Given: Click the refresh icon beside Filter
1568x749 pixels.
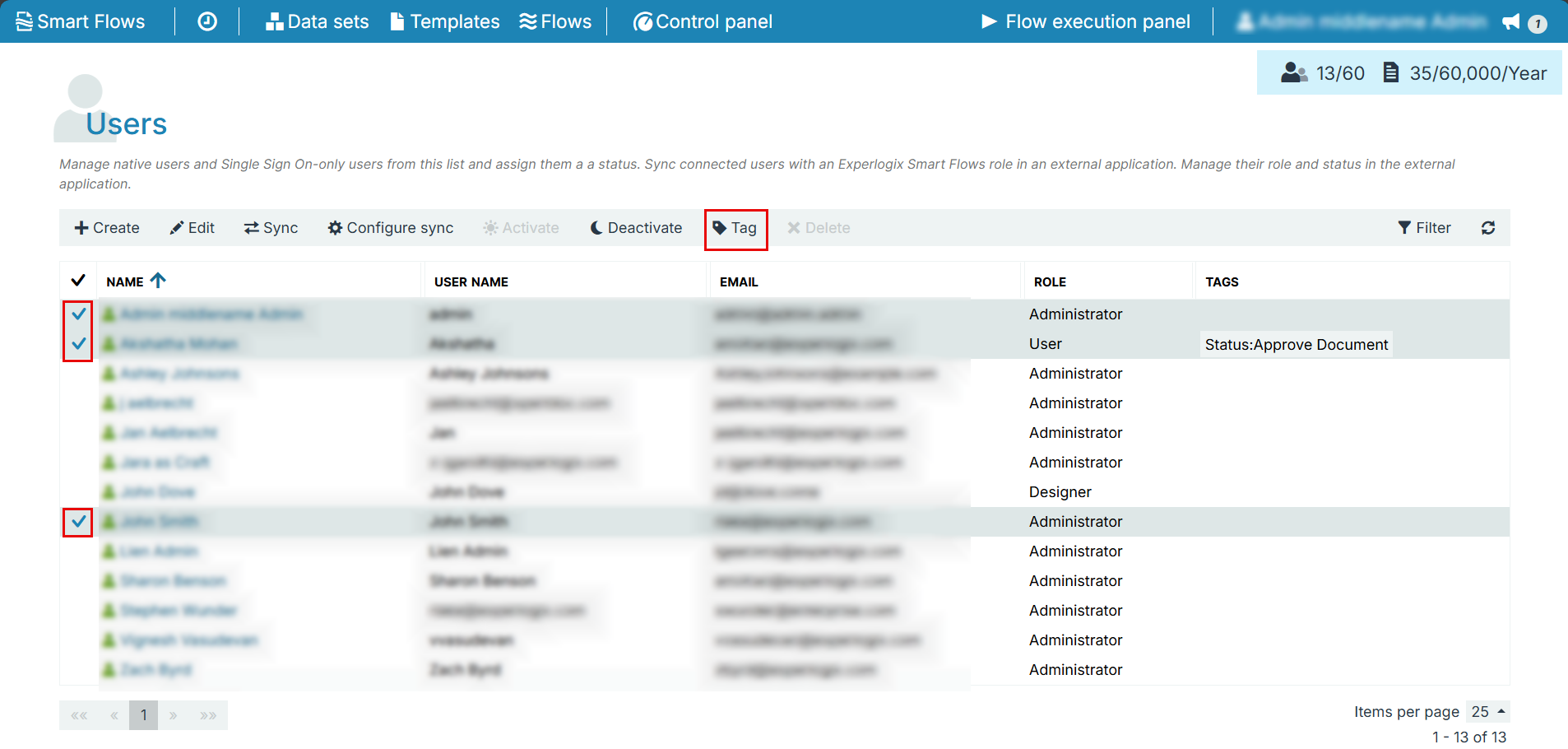Looking at the screenshot, I should 1487,228.
